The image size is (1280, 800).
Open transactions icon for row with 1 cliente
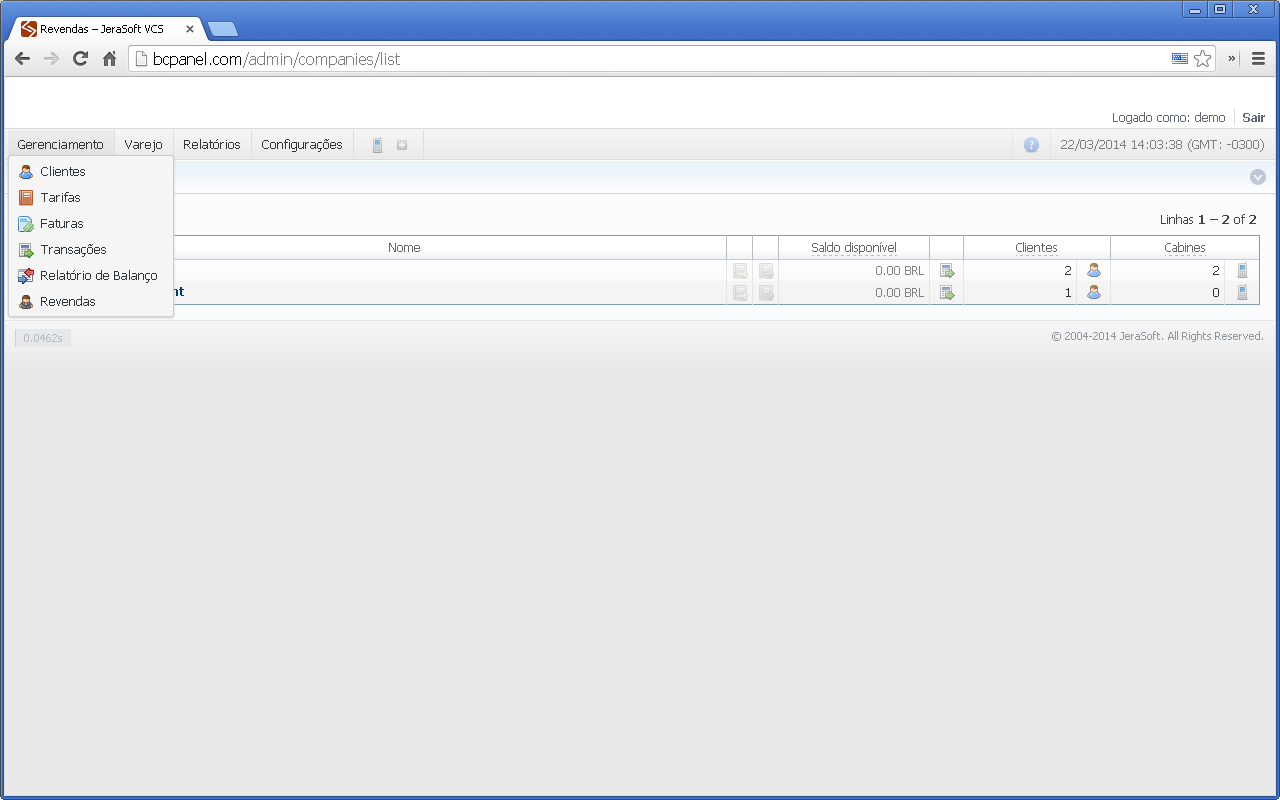click(x=947, y=293)
